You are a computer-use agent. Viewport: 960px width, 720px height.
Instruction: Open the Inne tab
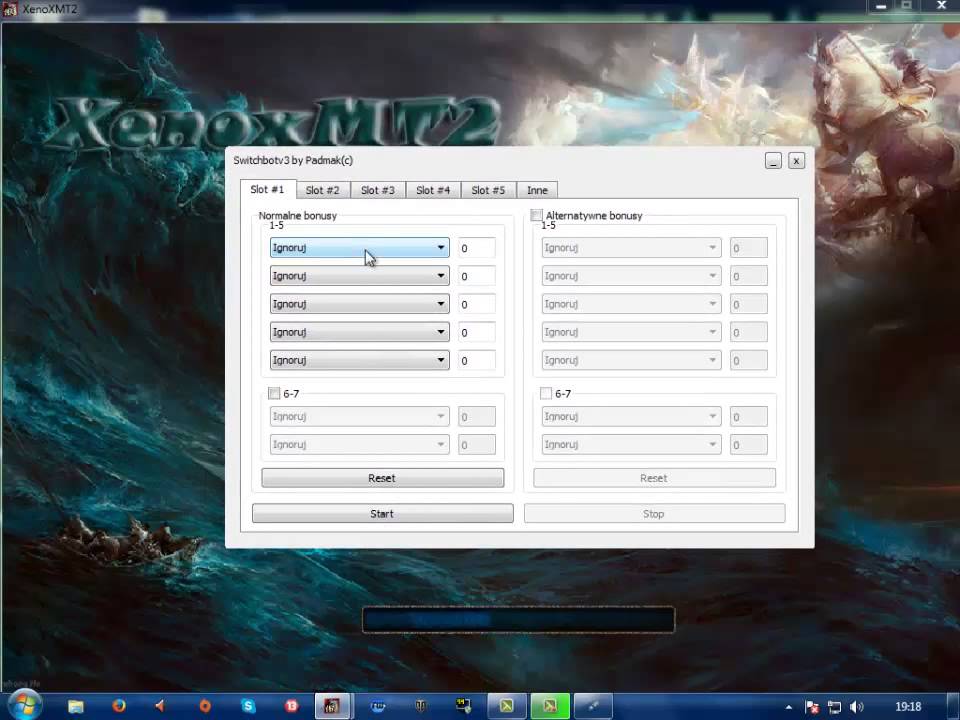tap(537, 190)
